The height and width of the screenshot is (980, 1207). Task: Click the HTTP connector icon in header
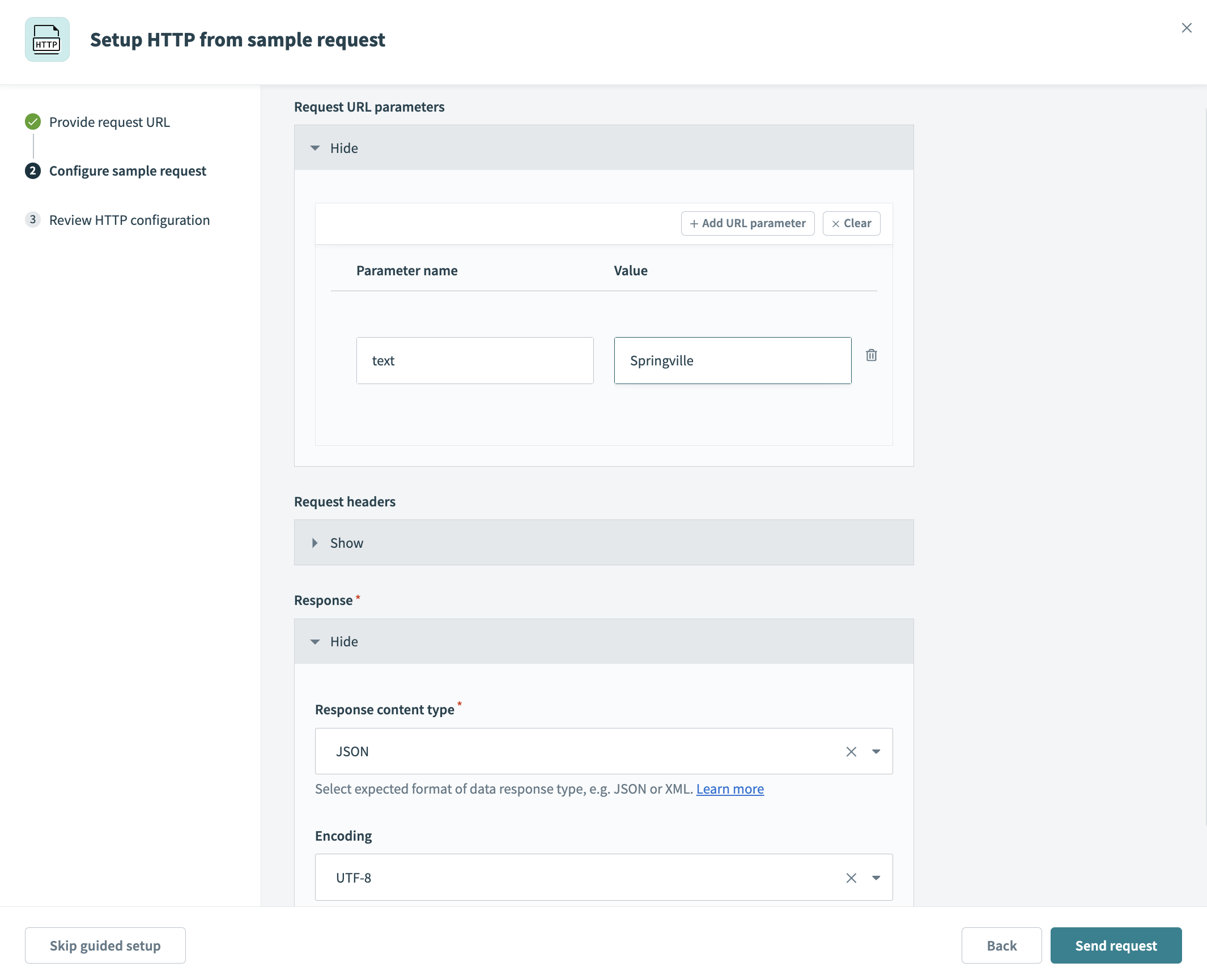pyautogui.click(x=47, y=40)
